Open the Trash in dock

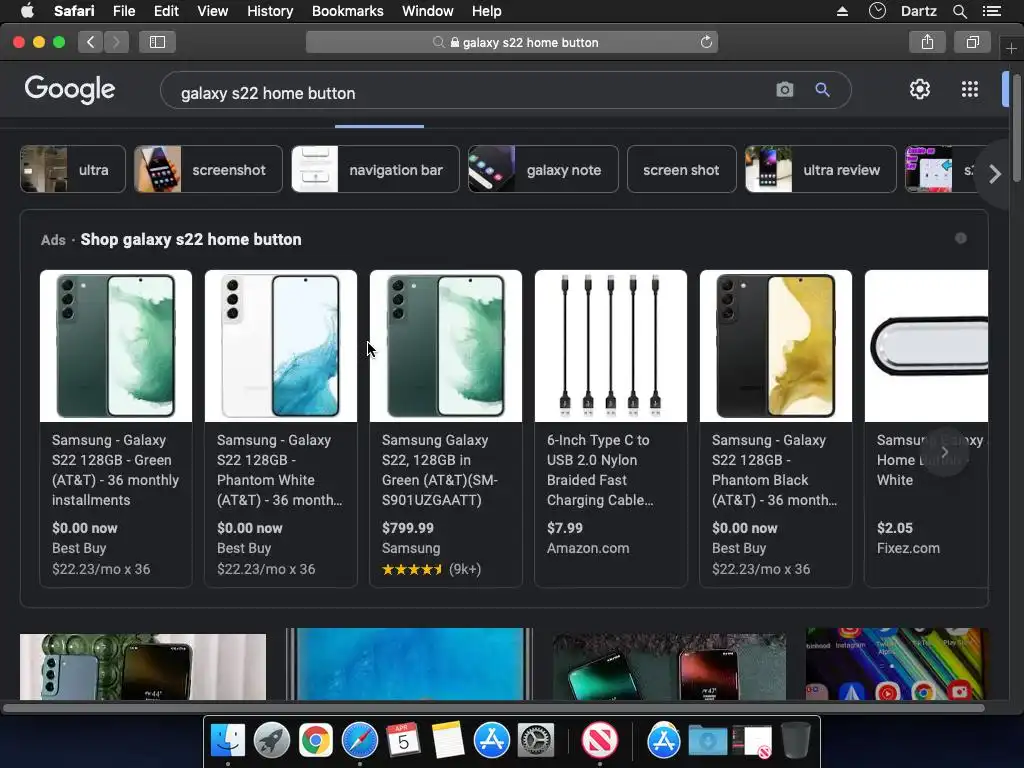(x=795, y=740)
